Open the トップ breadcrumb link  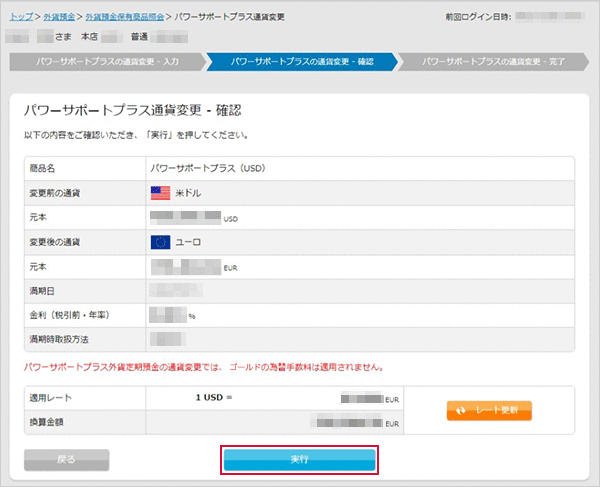(x=22, y=17)
